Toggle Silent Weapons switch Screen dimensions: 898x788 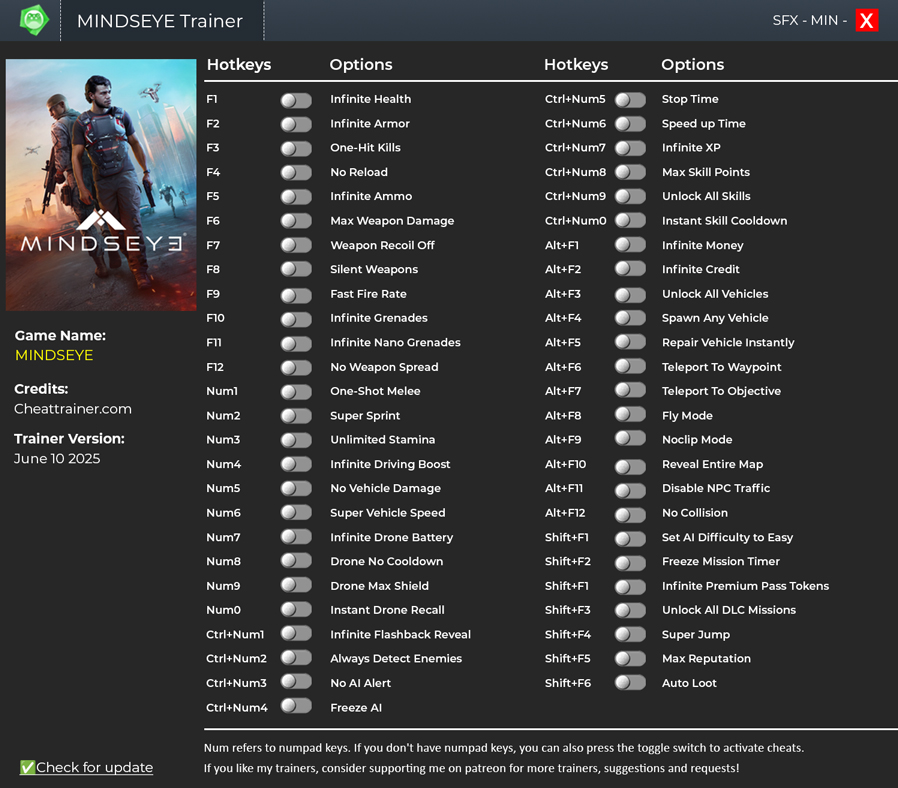click(x=296, y=269)
